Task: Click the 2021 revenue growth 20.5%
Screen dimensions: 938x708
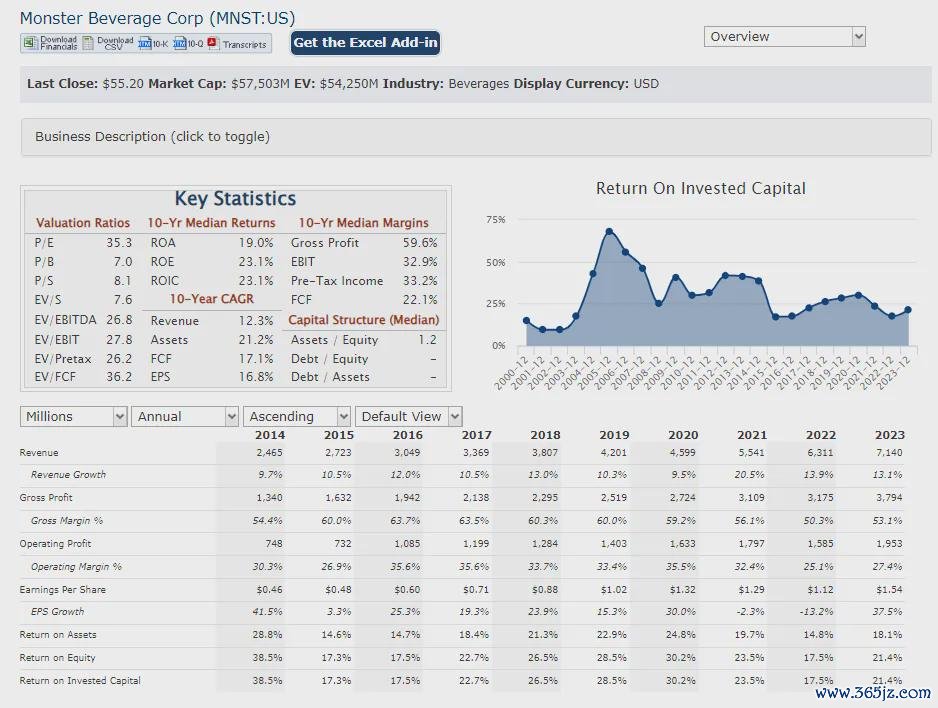Action: 750,475
